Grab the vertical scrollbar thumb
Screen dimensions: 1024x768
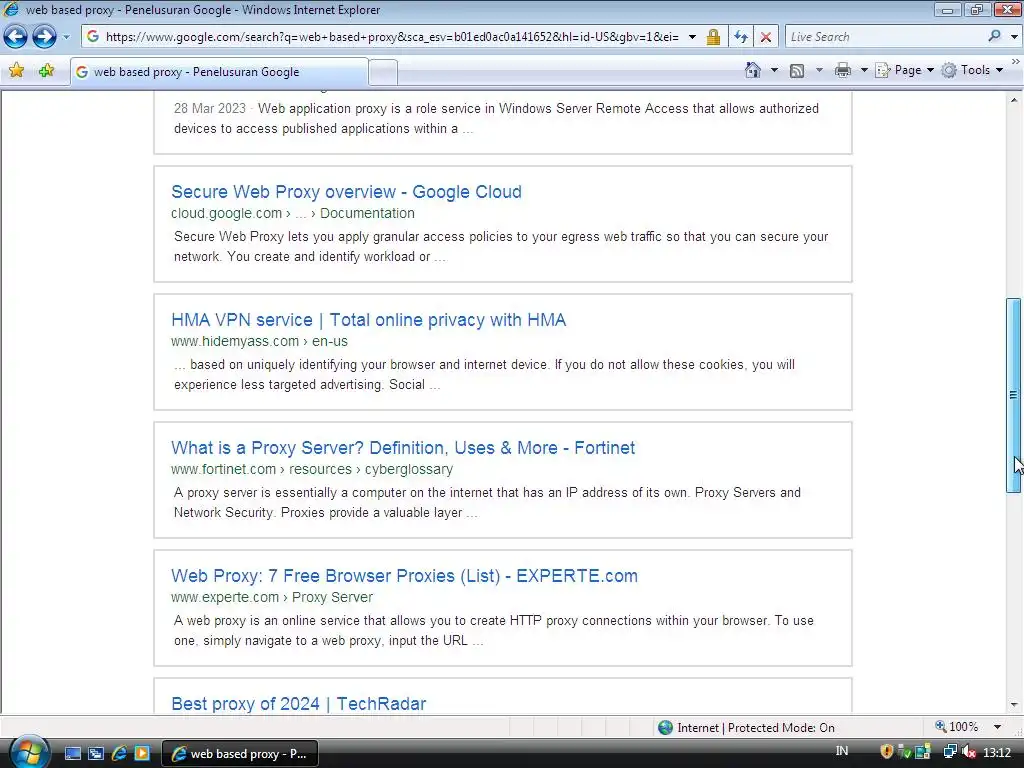click(x=1014, y=395)
